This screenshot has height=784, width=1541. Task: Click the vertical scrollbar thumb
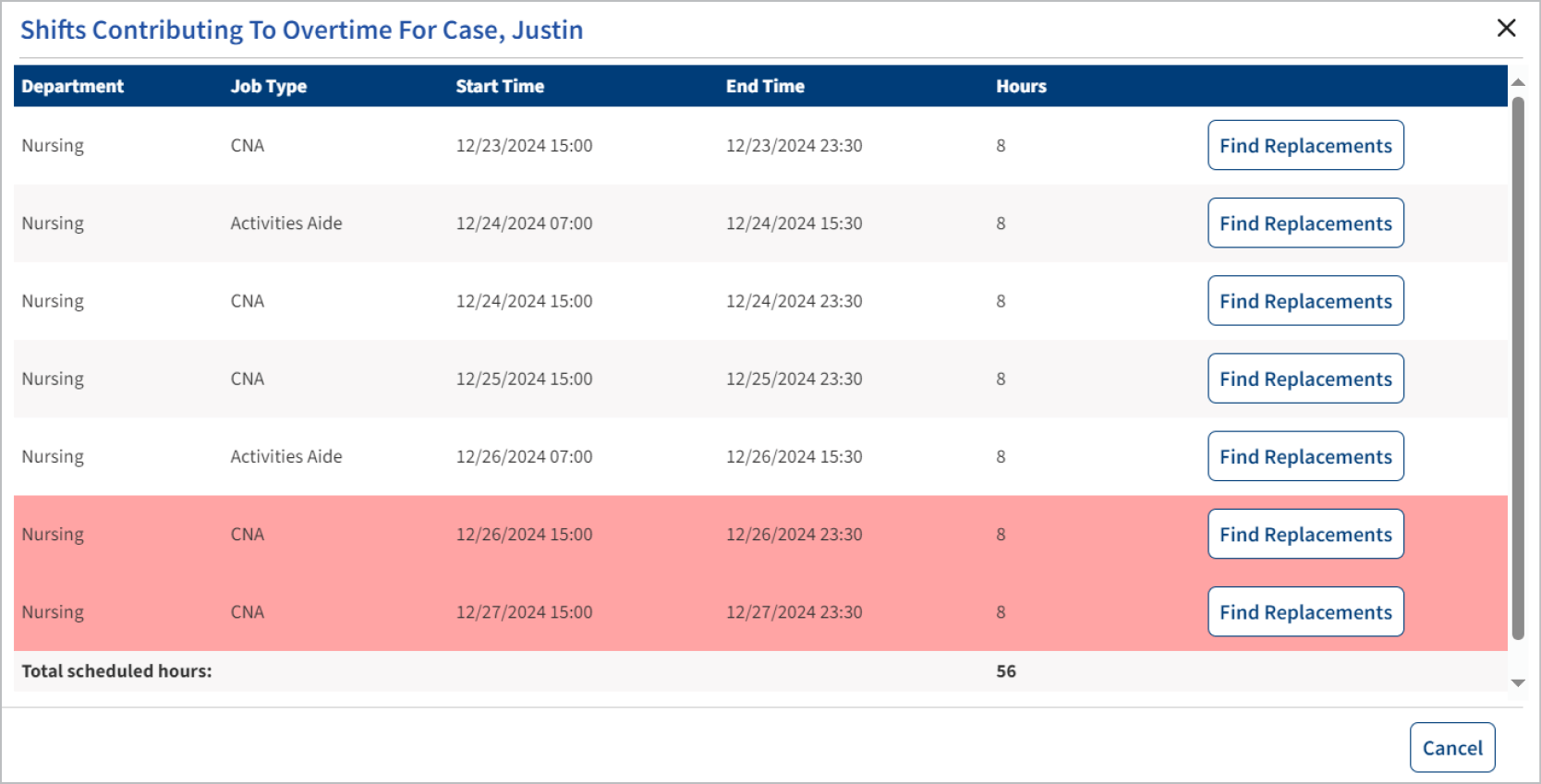pos(1518,368)
